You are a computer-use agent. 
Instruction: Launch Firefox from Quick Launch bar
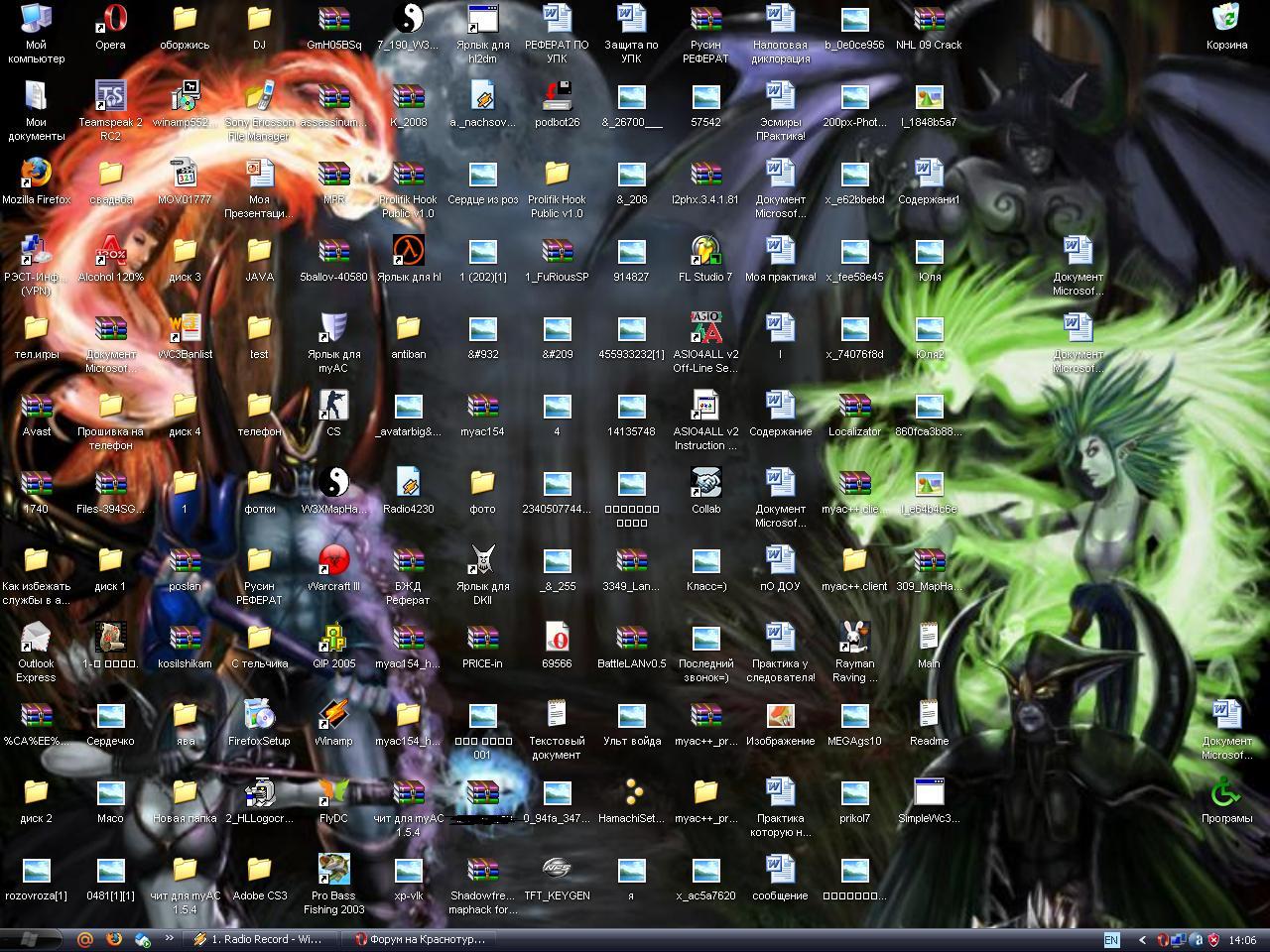coord(113,939)
